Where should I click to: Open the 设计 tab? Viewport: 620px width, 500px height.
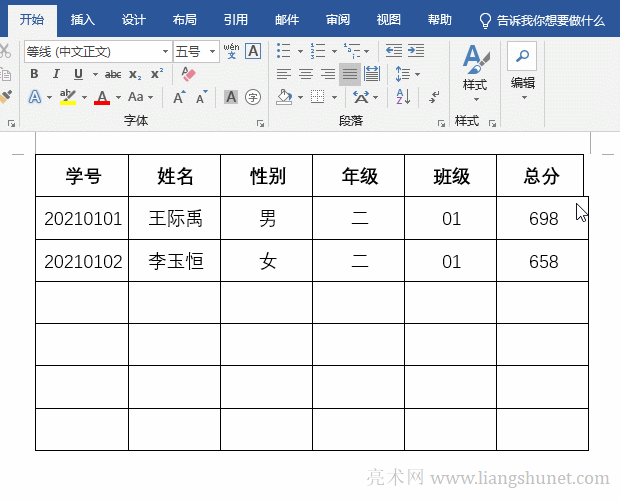(x=134, y=20)
